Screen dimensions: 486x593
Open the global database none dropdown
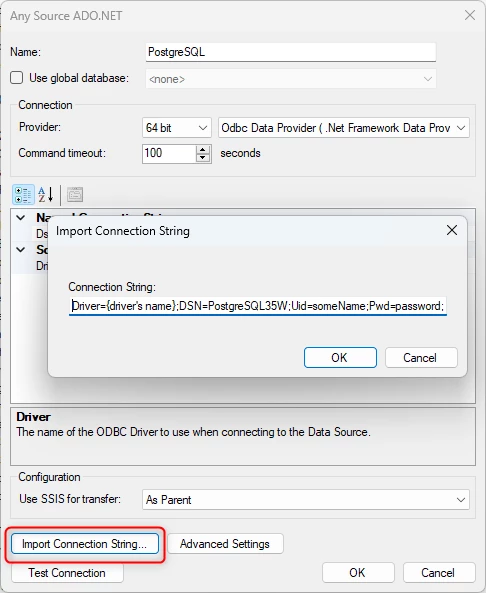pyautogui.click(x=291, y=79)
